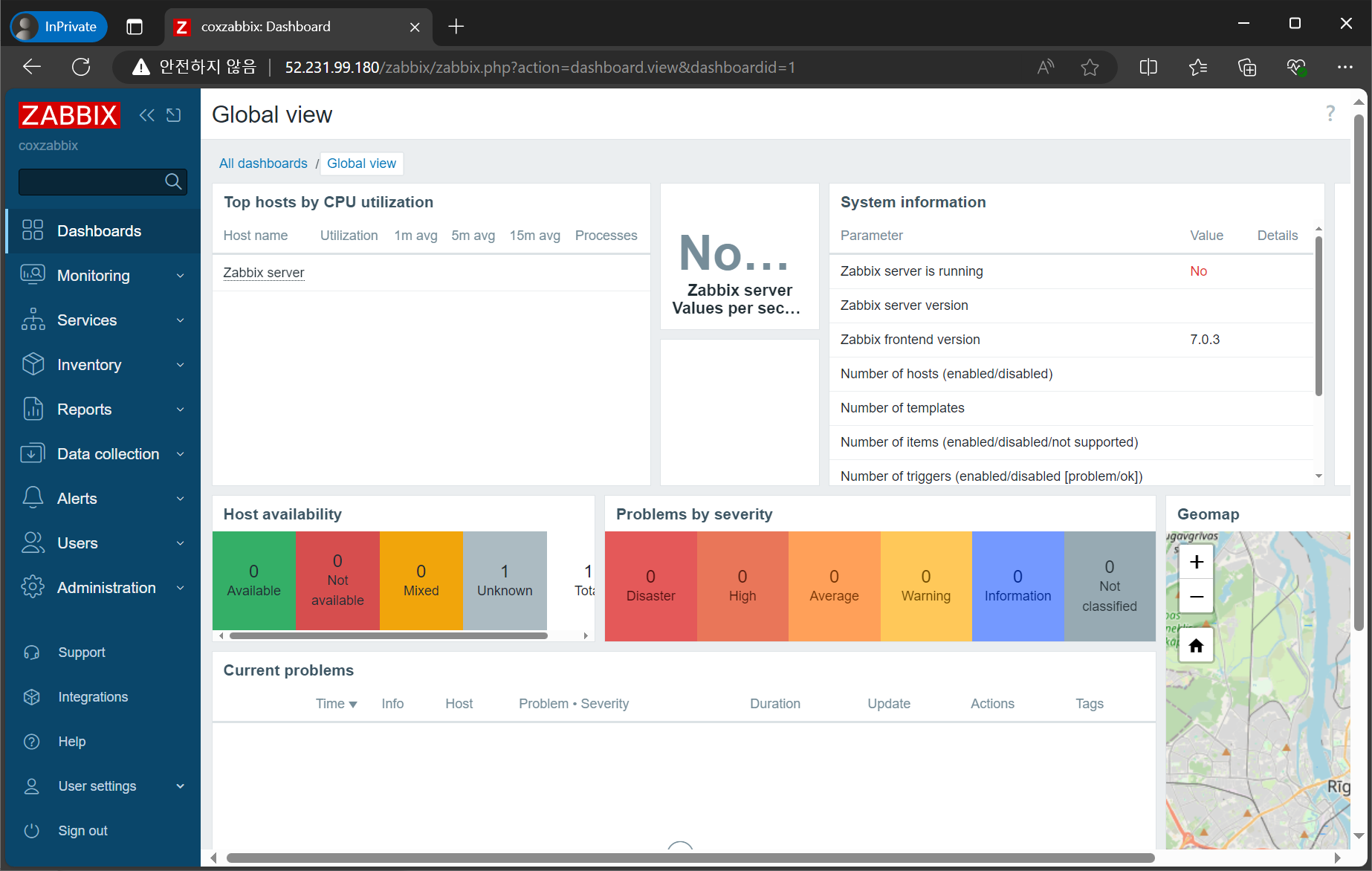Viewport: 1372px width, 871px height.
Task: Click the Support headset icon
Action: [32, 653]
